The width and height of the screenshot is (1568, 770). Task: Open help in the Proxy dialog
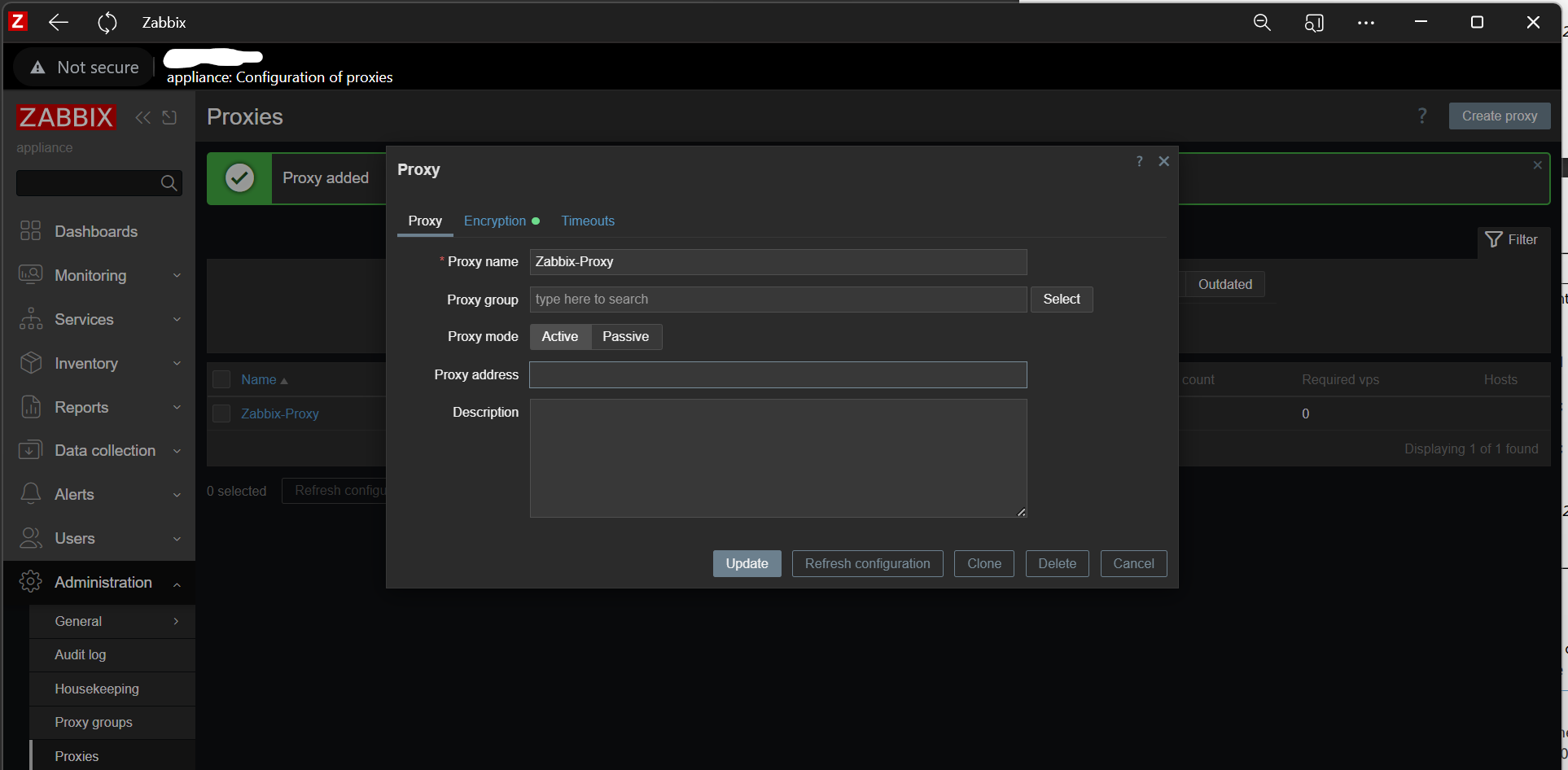(1140, 161)
